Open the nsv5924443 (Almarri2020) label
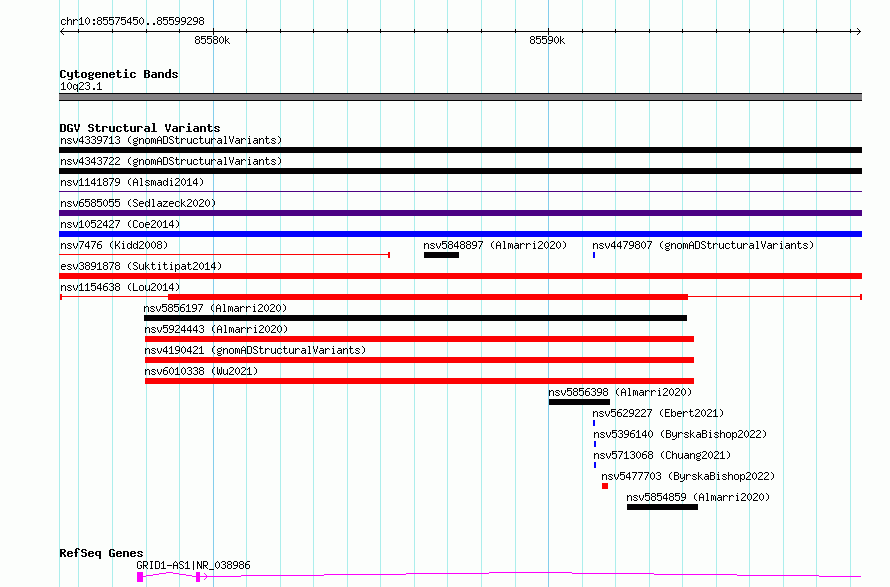890x587 pixels. 216,329
